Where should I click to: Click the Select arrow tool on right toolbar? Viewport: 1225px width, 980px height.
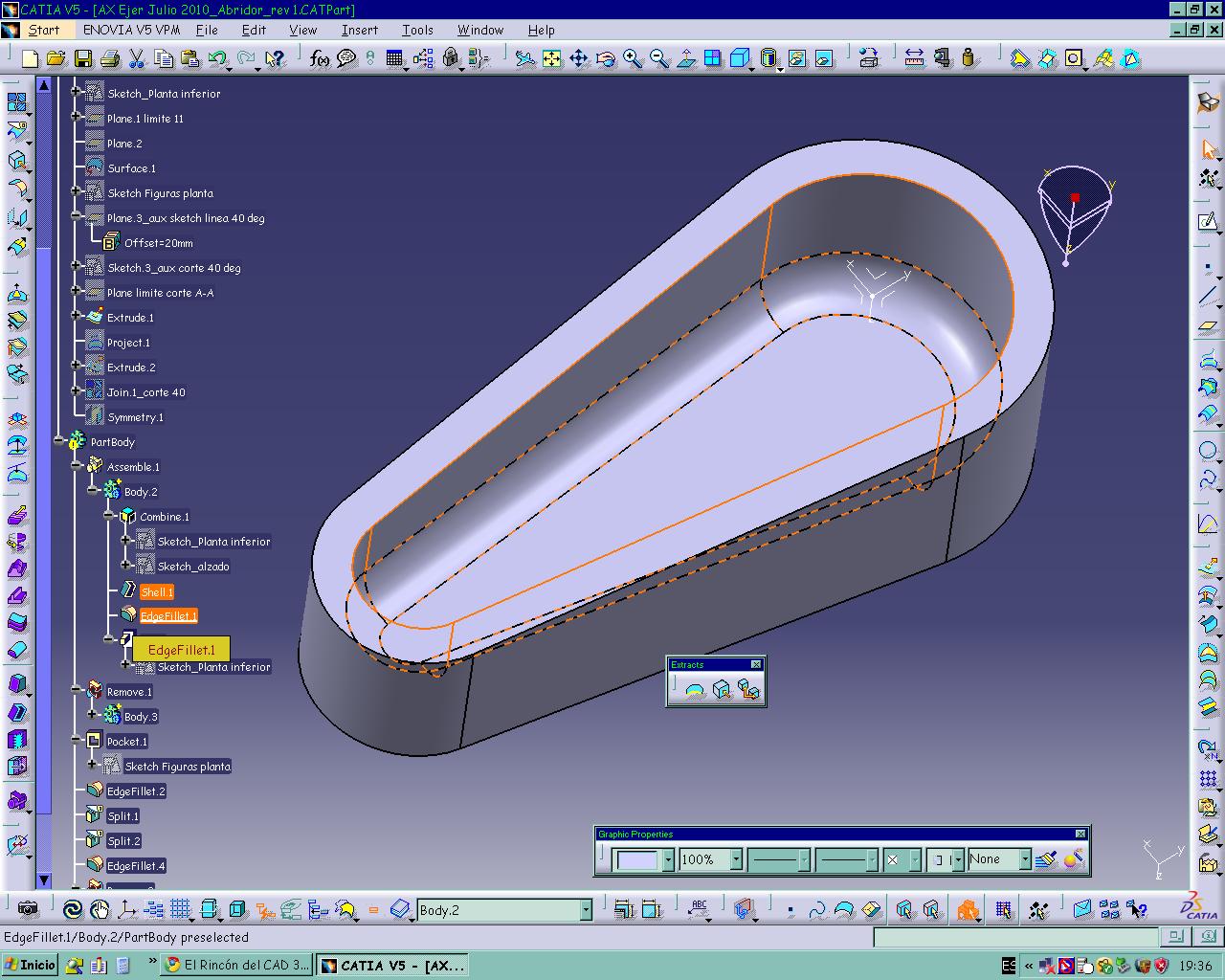pos(1208,149)
